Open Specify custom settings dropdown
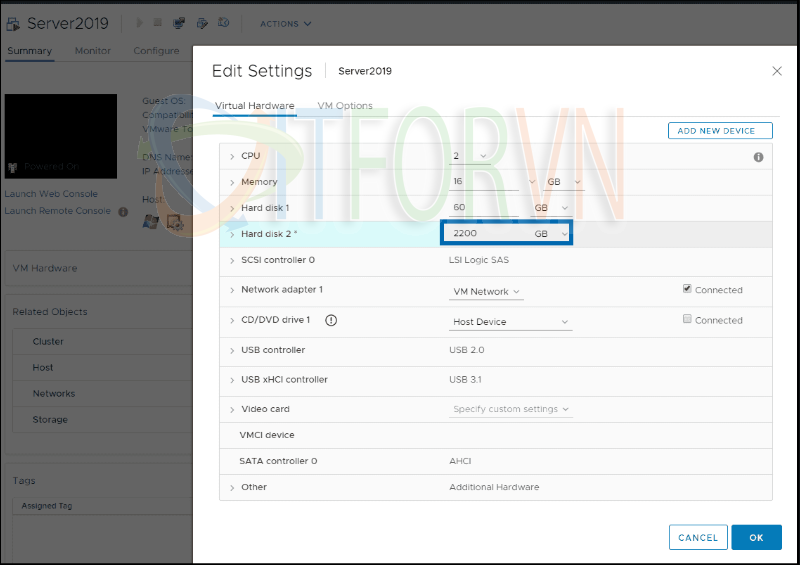 pyautogui.click(x=511, y=409)
